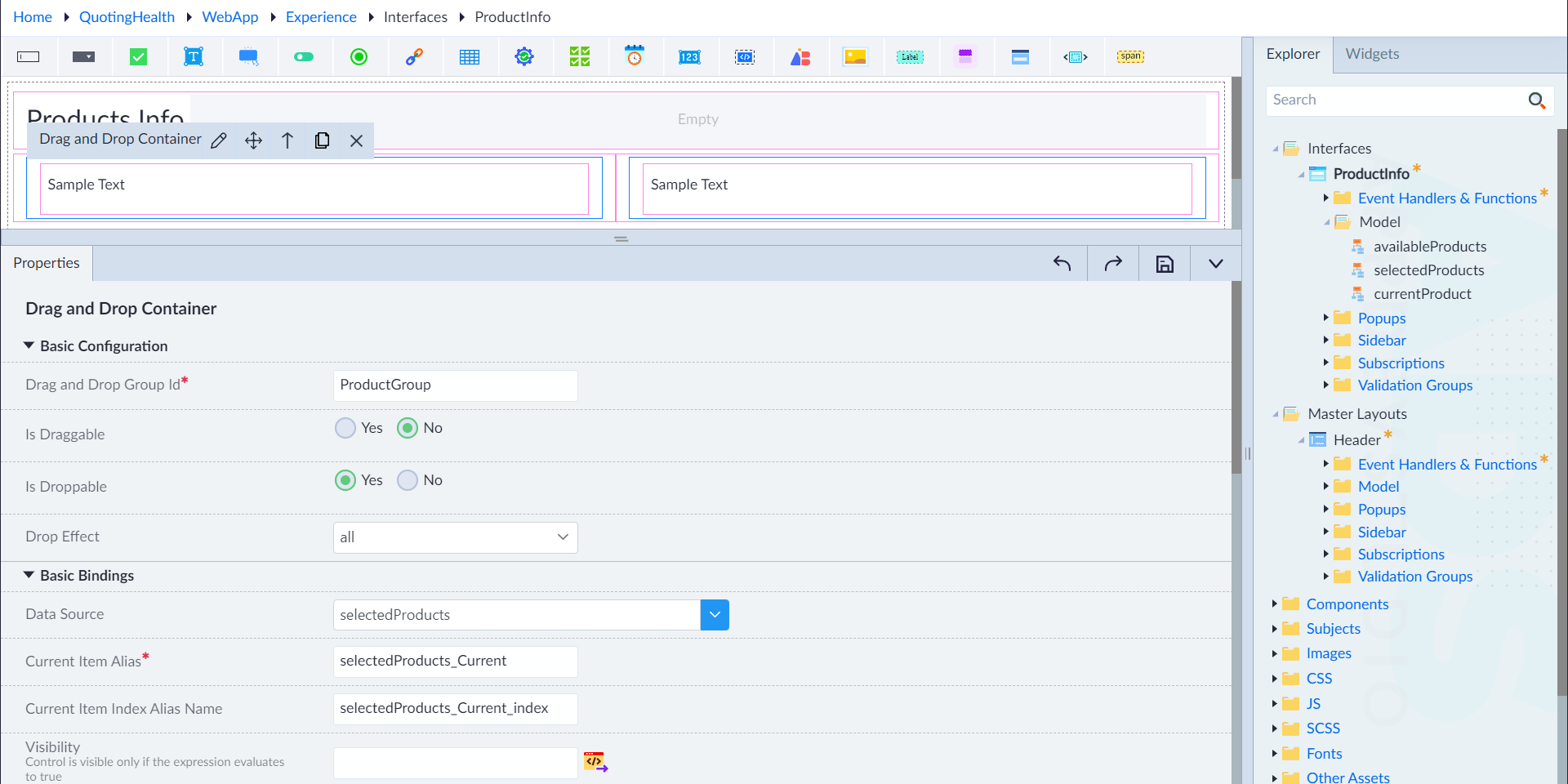
Task: Open Experience breadcrumb link
Action: [321, 17]
